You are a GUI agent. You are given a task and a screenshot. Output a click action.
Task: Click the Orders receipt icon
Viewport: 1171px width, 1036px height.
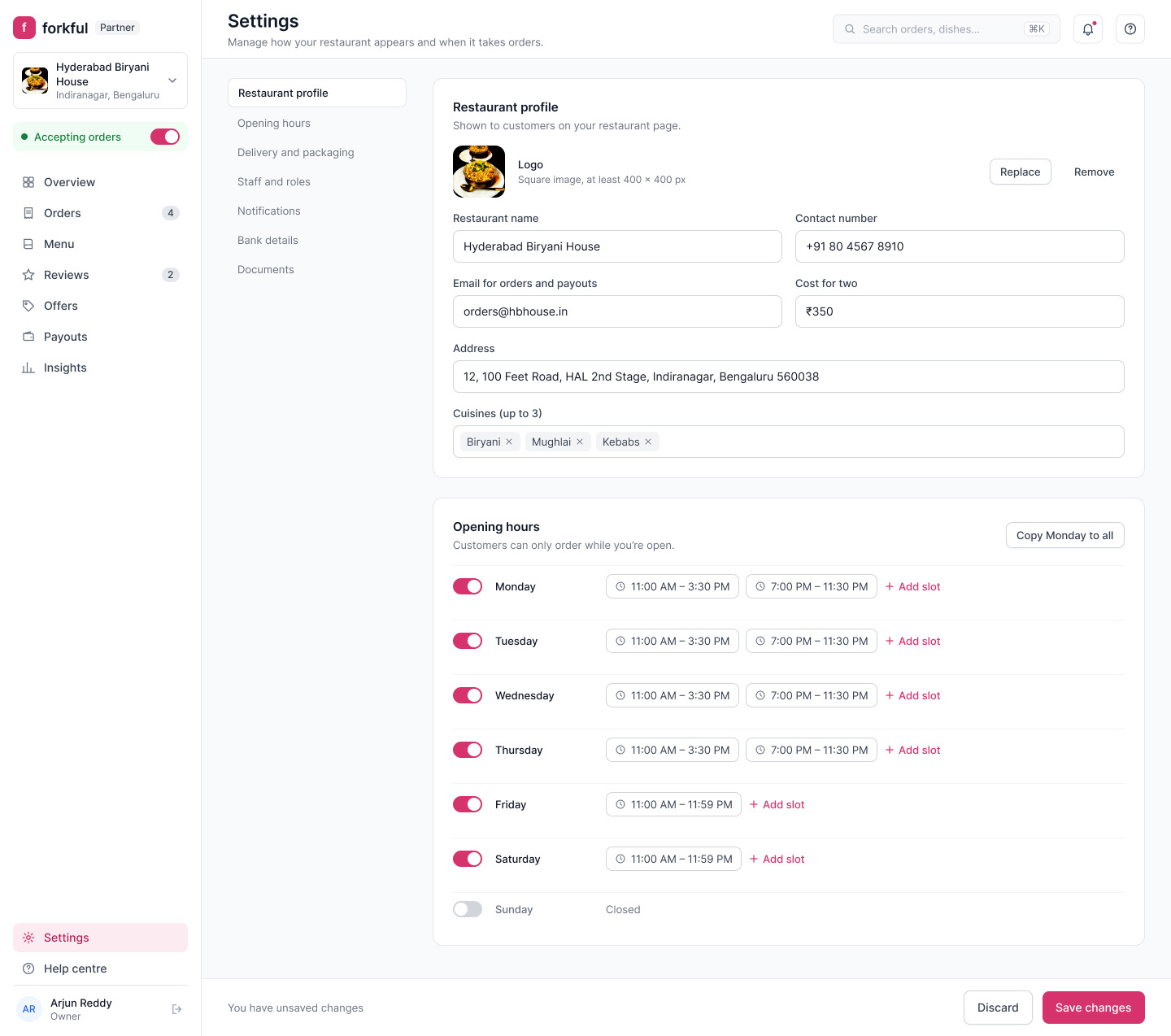(x=28, y=213)
